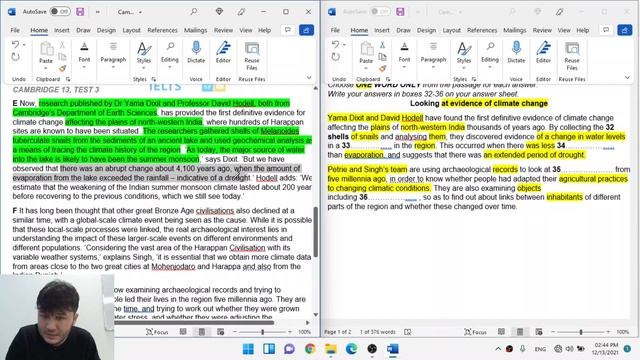Save the document in left Word window
The width and height of the screenshot is (640, 360).
click(x=80, y=11)
